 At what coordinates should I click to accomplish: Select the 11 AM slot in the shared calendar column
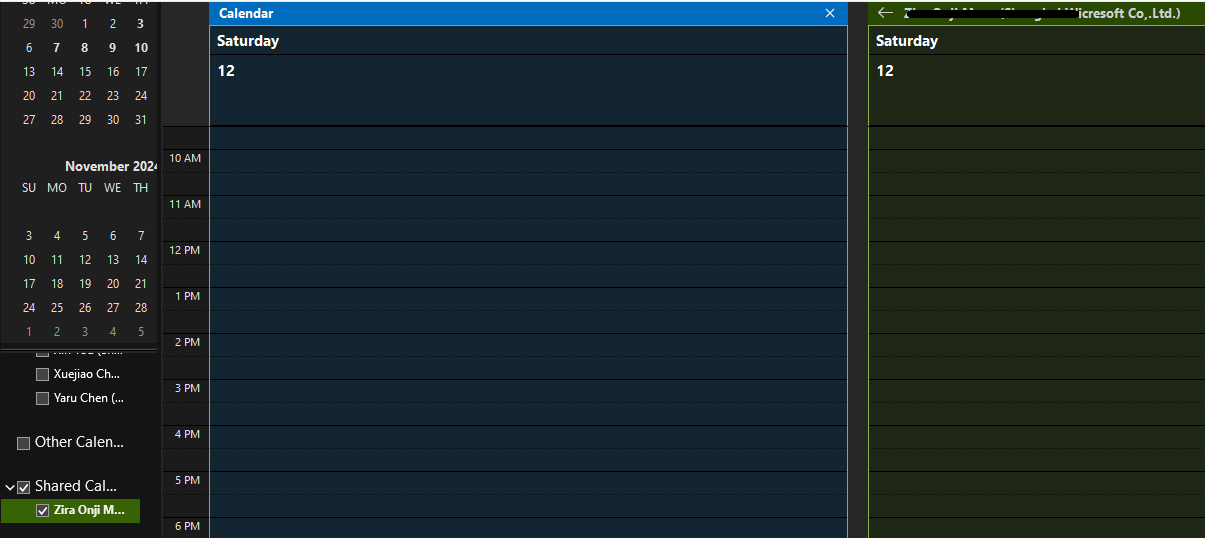[x=1037, y=207]
